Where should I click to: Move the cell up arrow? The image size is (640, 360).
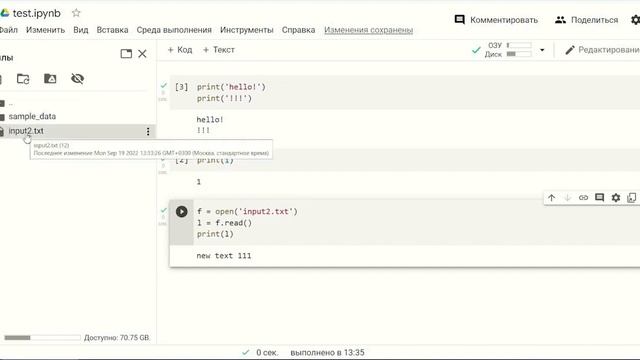pos(551,198)
